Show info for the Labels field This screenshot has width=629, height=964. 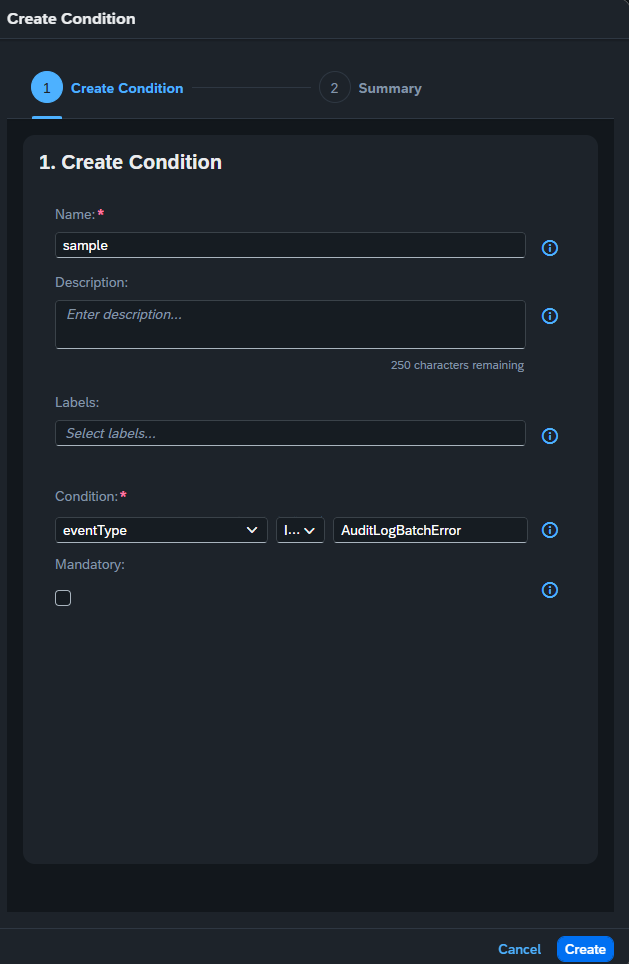pyautogui.click(x=550, y=436)
